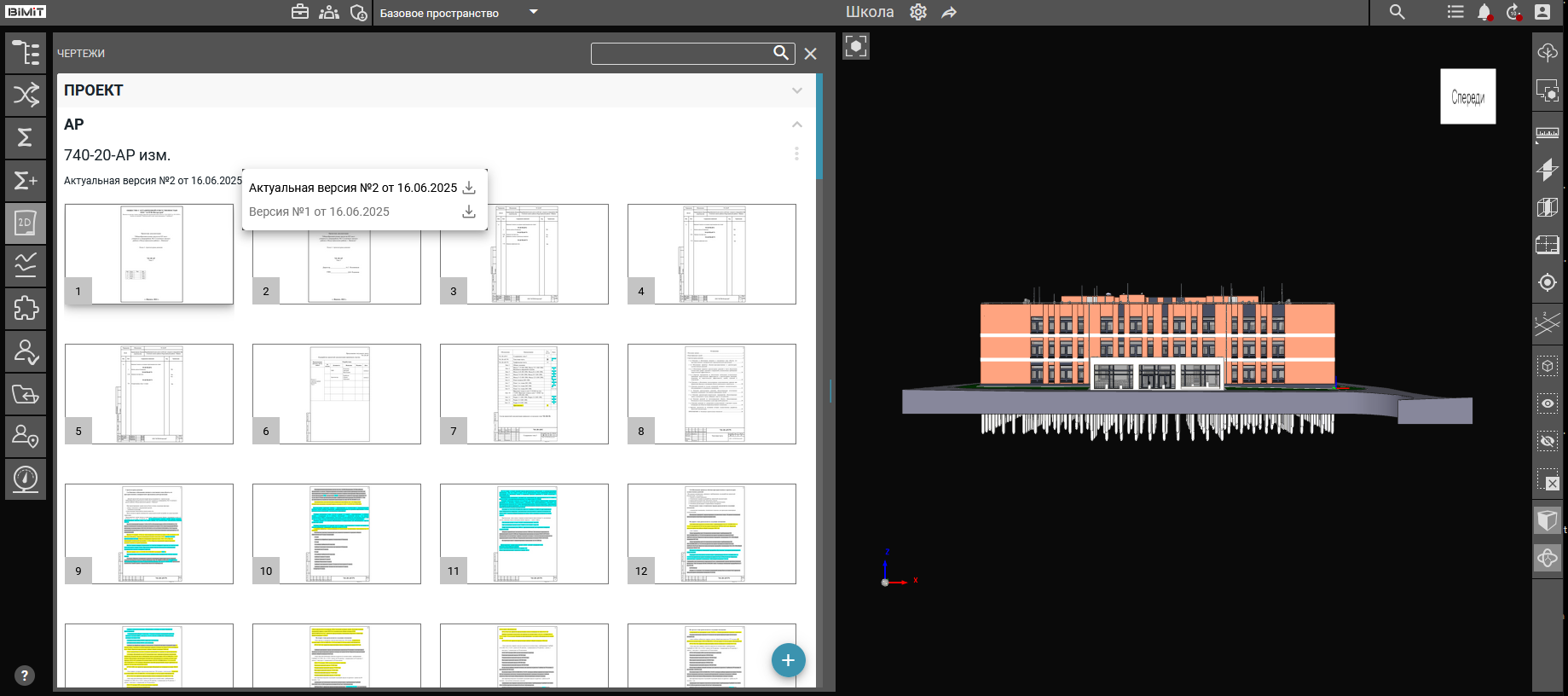Image resolution: width=1568 pixels, height=696 pixels.
Task: Open the project settings gear near Школа
Action: (918, 12)
